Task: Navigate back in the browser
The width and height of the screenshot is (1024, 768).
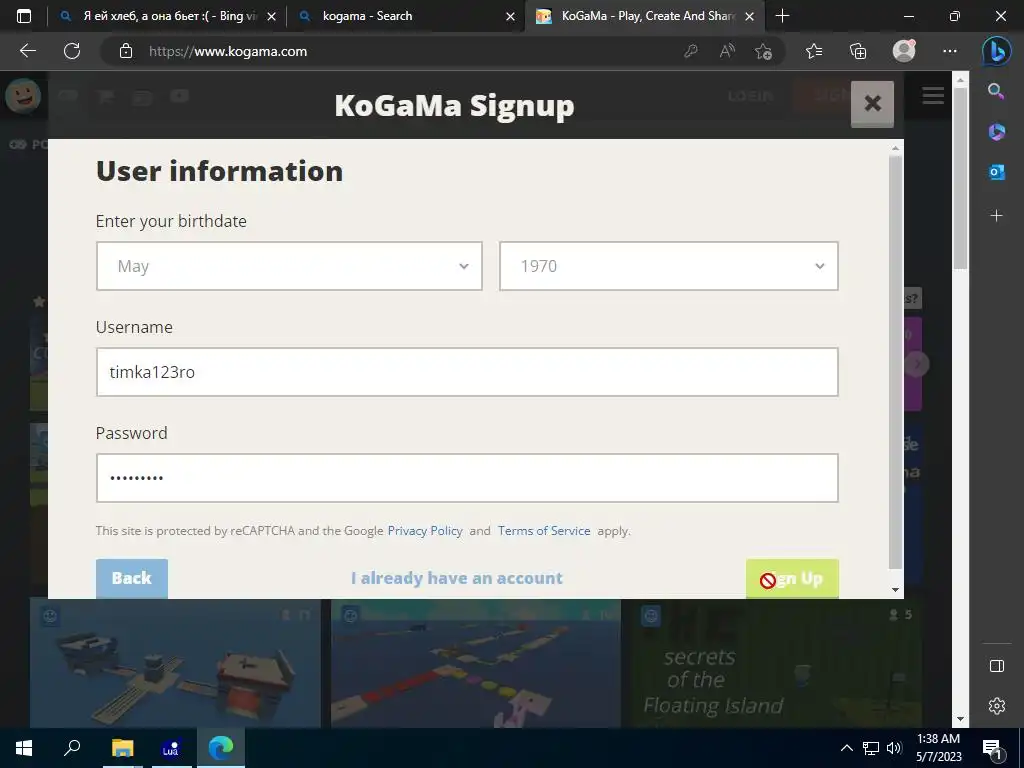Action: pos(27,51)
